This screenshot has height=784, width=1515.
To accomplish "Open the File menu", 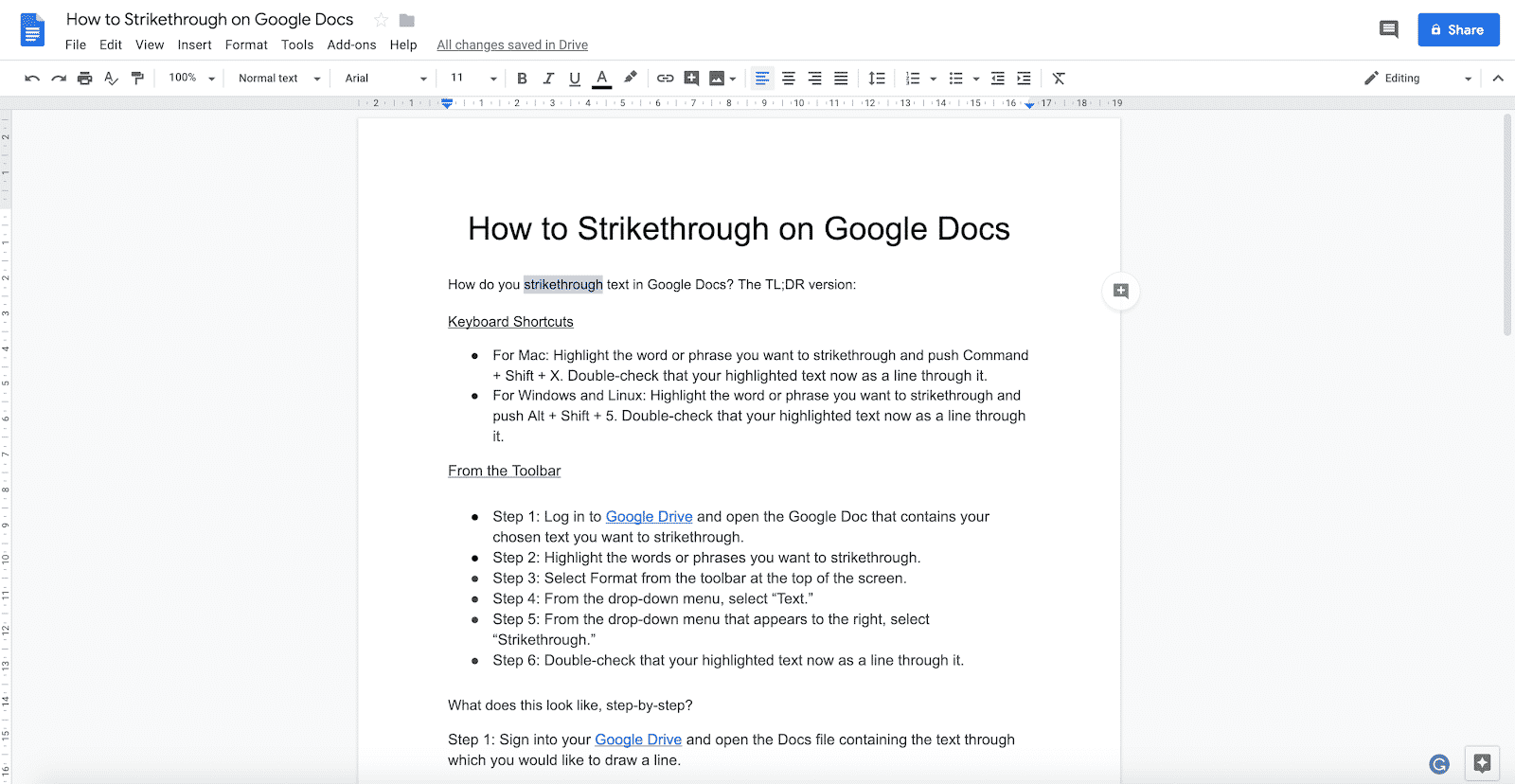I will point(76,45).
